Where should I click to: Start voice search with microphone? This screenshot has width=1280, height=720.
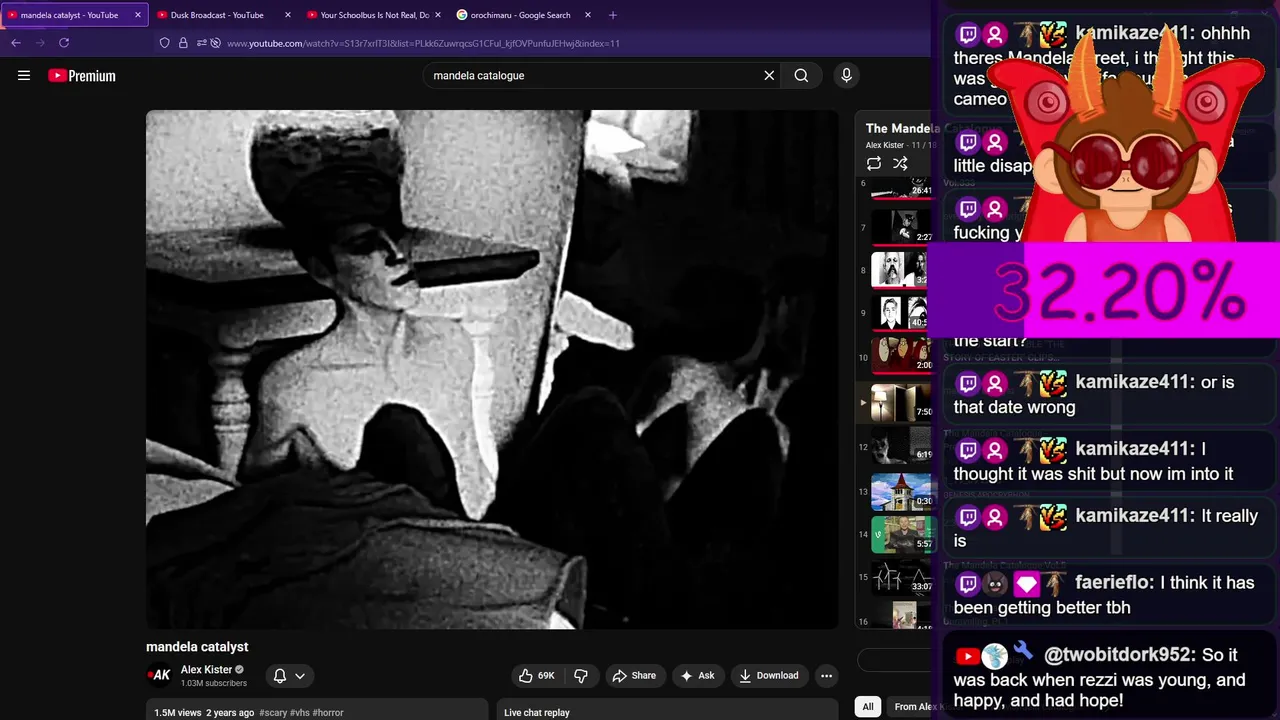click(846, 75)
